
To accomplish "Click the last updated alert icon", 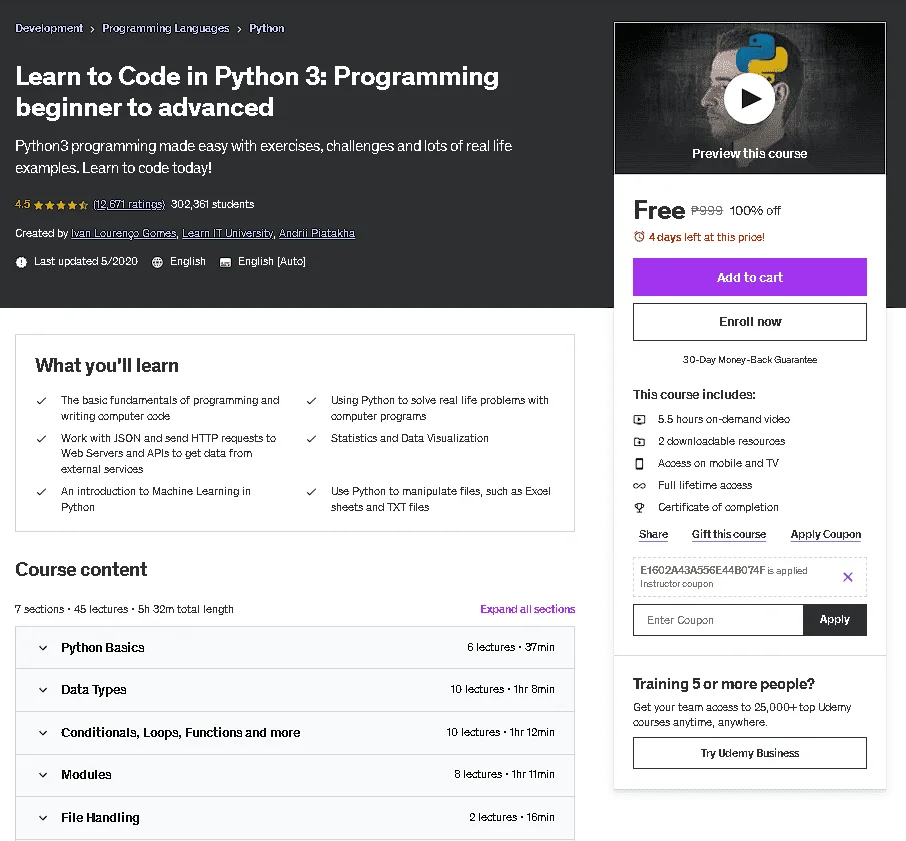I will 21,262.
